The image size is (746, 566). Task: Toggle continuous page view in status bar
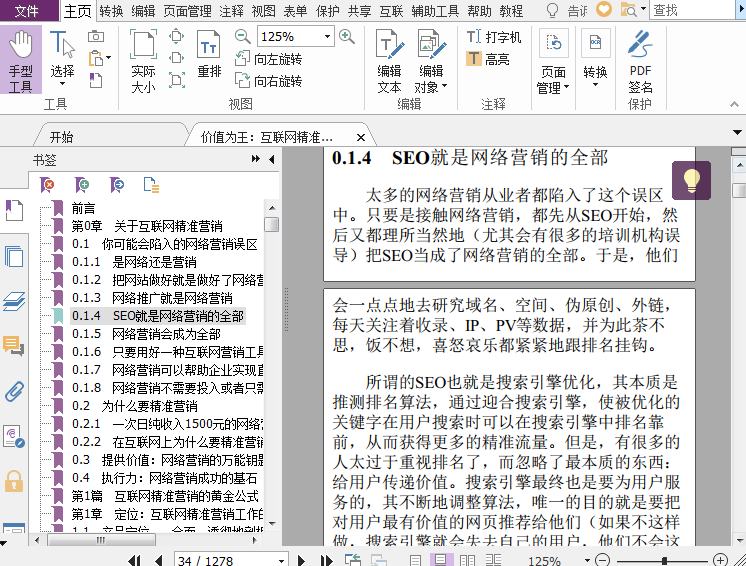[440, 561]
